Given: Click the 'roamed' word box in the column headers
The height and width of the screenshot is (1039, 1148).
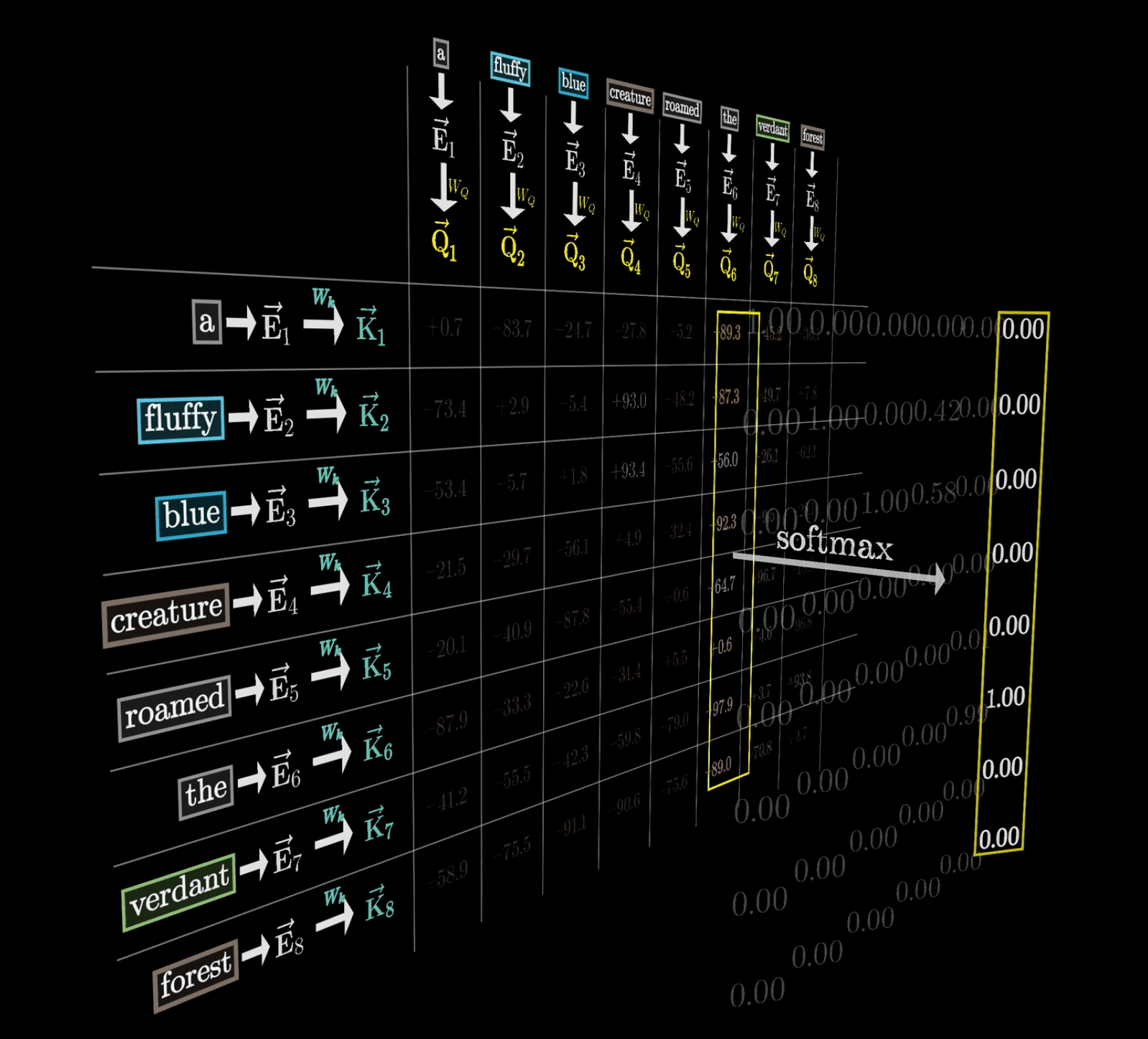Looking at the screenshot, I should [x=682, y=108].
